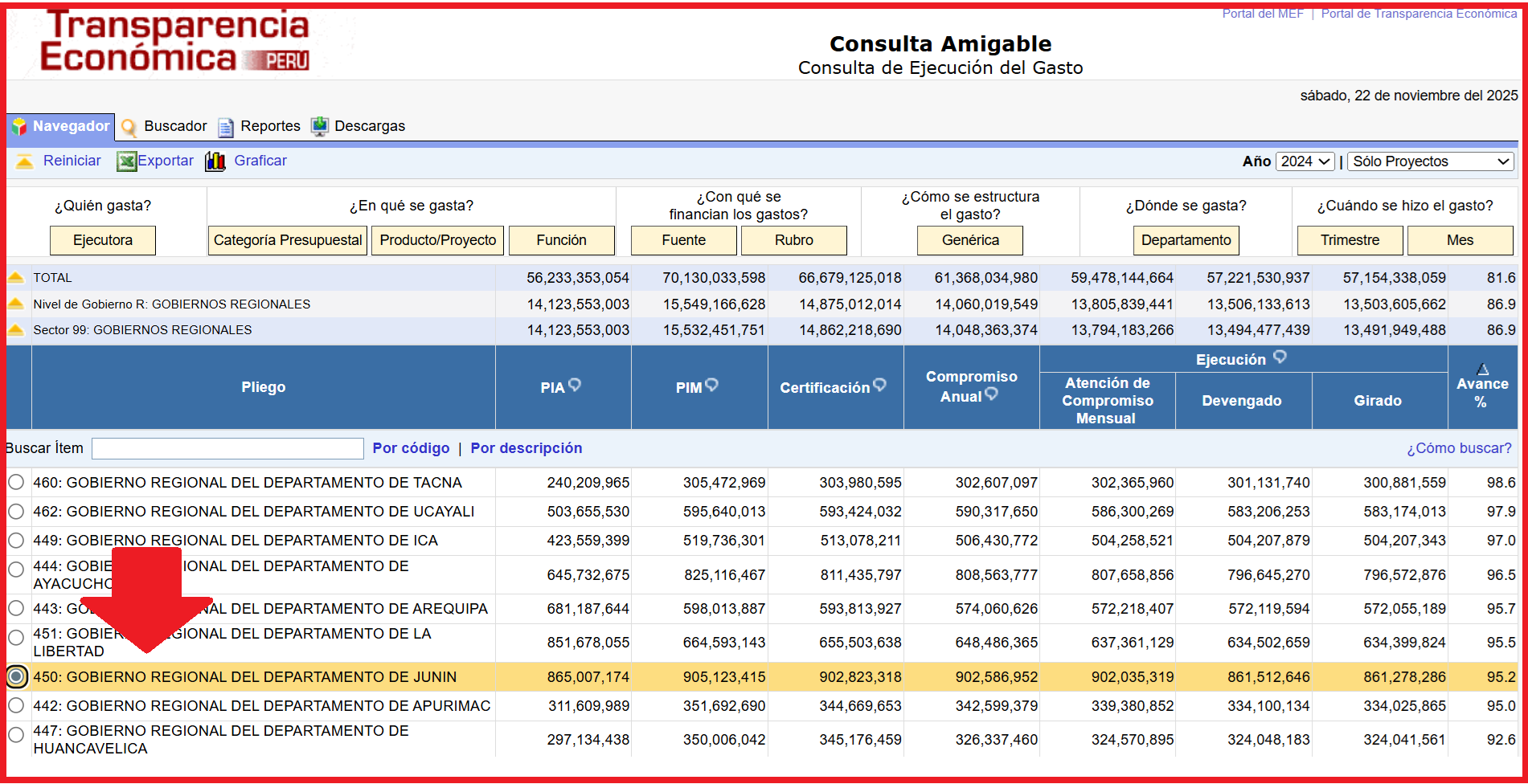Click the Categoría Presupuestal button
This screenshot has height=784, width=1528.
(x=288, y=240)
